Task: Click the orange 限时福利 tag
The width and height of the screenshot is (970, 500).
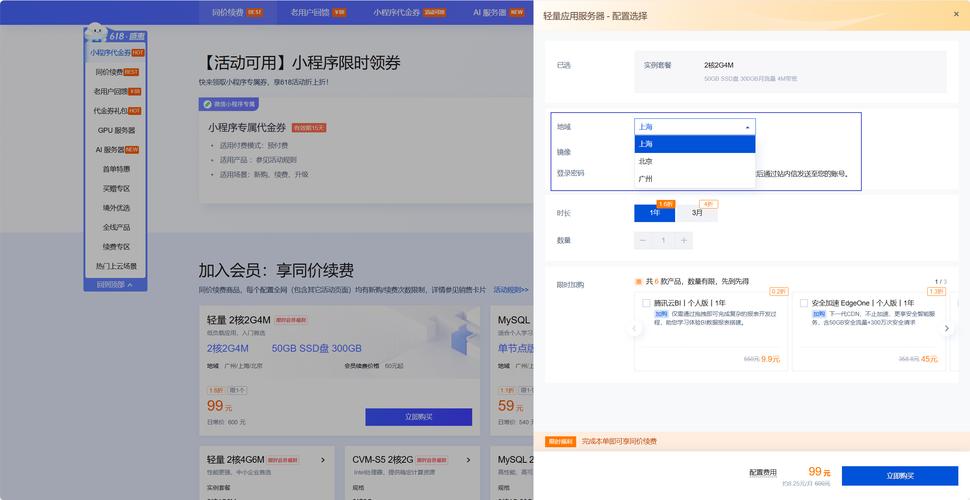Action: click(560, 442)
